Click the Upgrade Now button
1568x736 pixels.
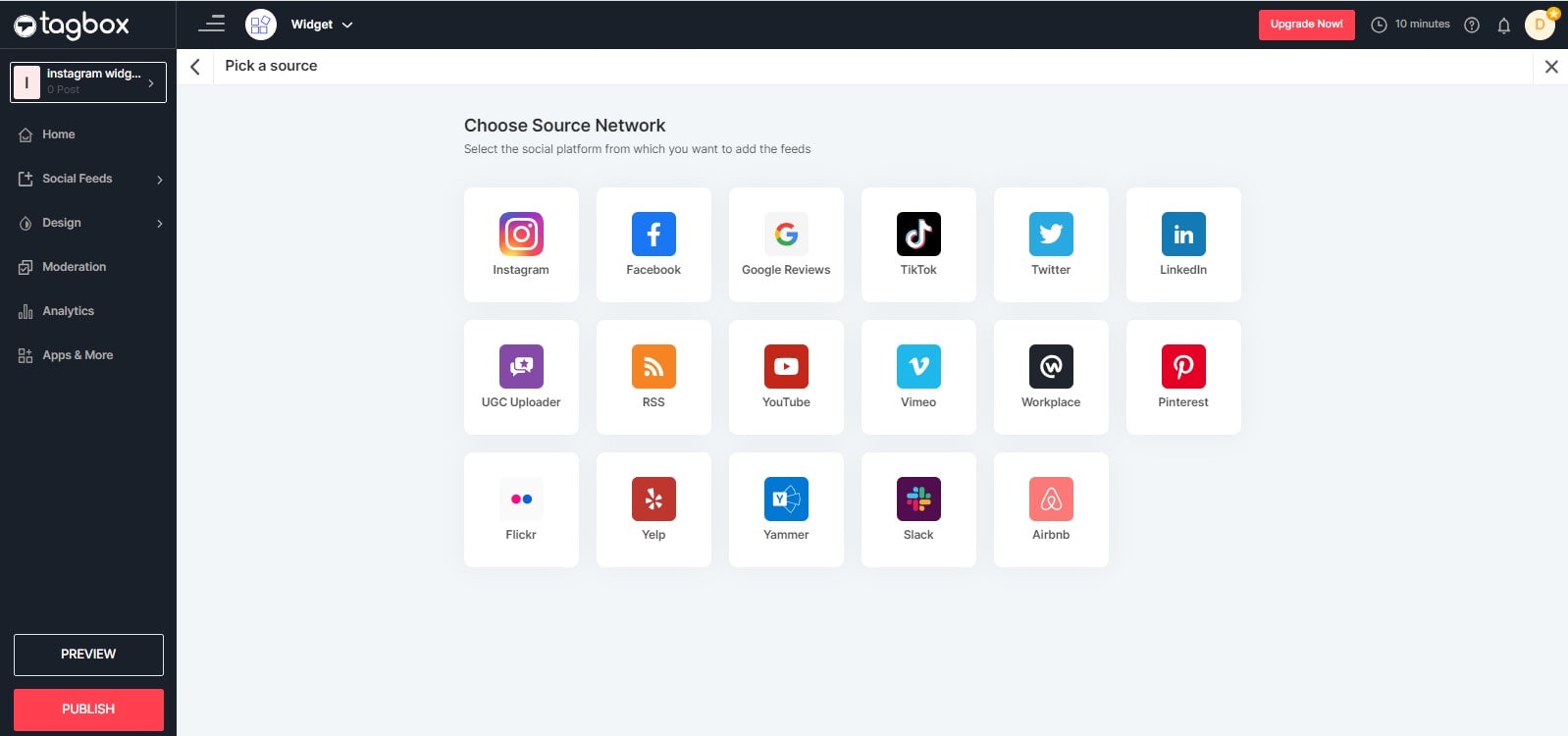click(x=1306, y=25)
